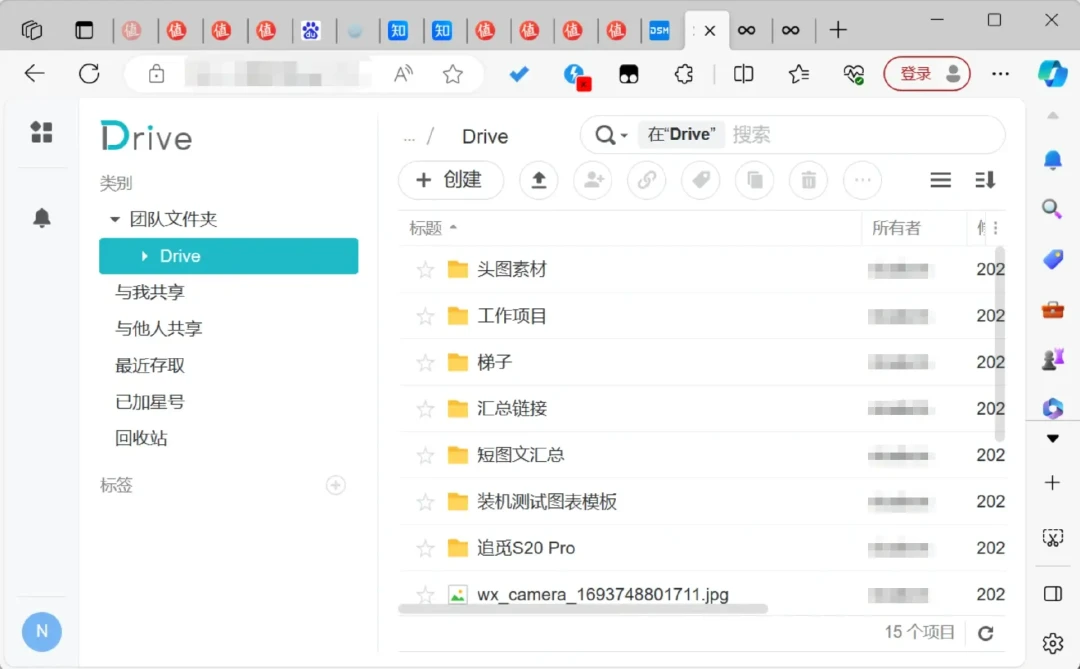Star the 装机测试图表模板 folder
Image resolution: width=1080 pixels, height=669 pixels.
tap(425, 502)
